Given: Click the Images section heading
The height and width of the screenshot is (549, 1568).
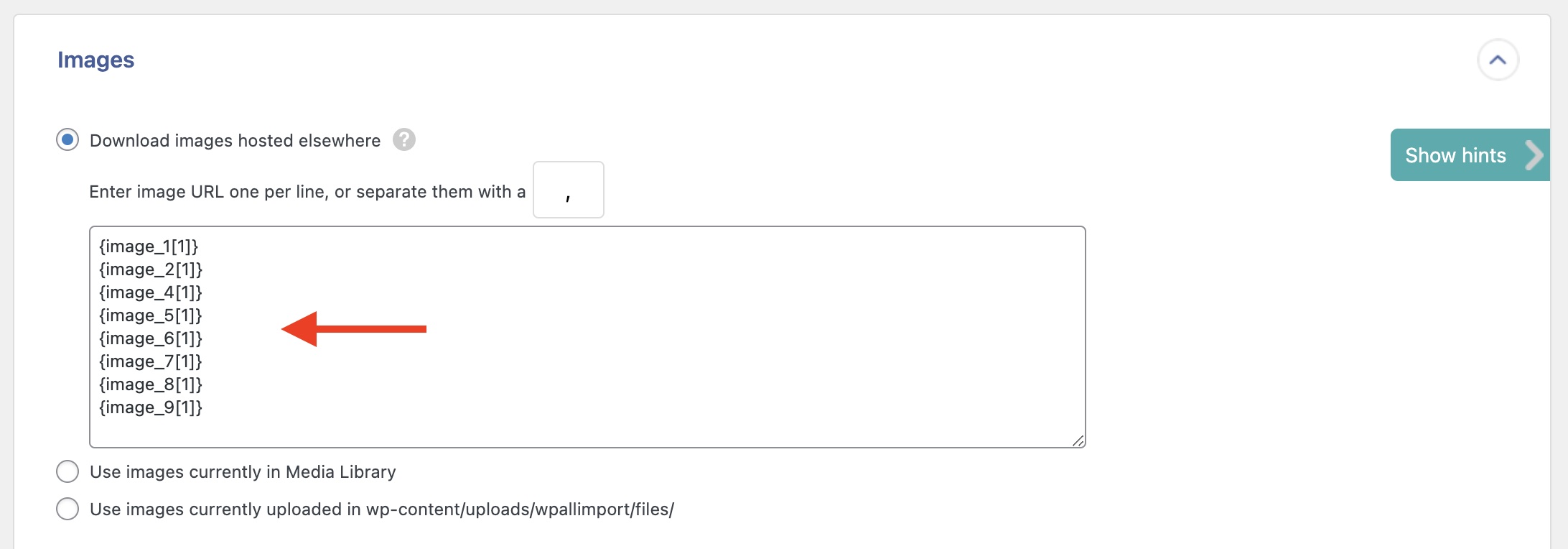Looking at the screenshot, I should (96, 60).
